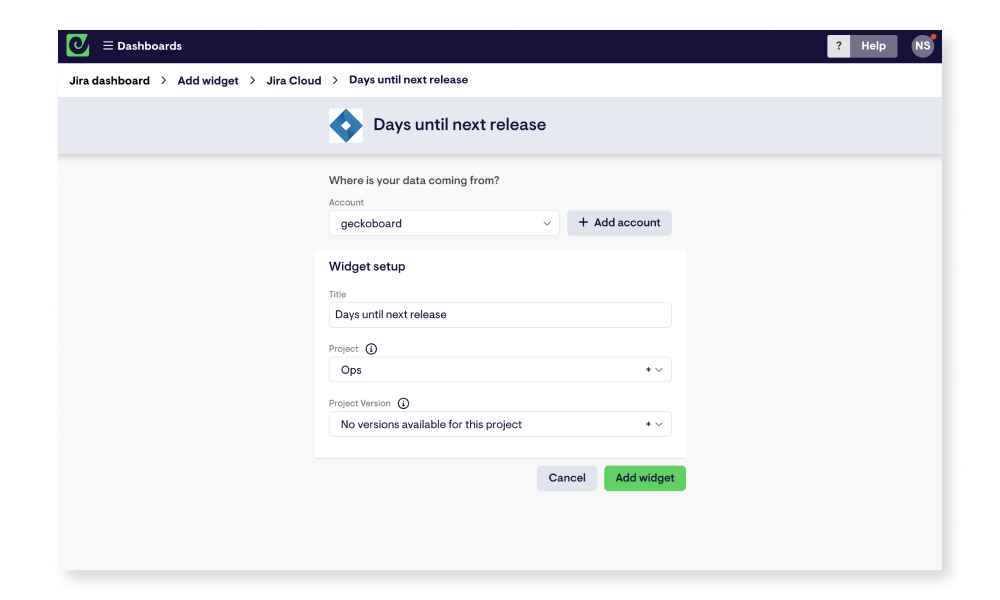Click the info icon beside Project Version

pos(403,403)
